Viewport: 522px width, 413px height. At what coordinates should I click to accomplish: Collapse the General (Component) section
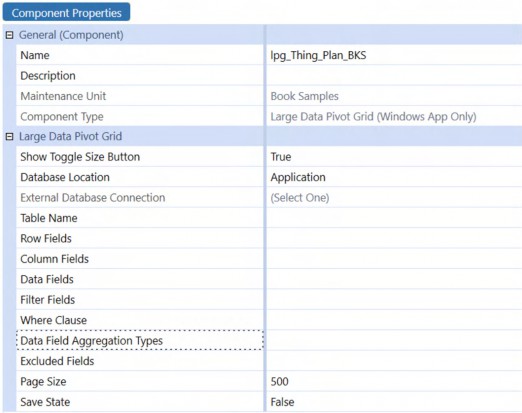point(9,35)
